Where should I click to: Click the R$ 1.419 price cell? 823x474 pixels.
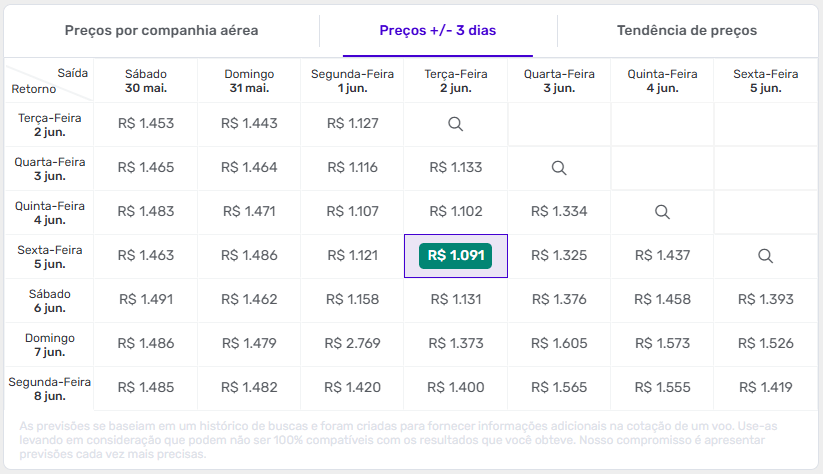(765, 387)
